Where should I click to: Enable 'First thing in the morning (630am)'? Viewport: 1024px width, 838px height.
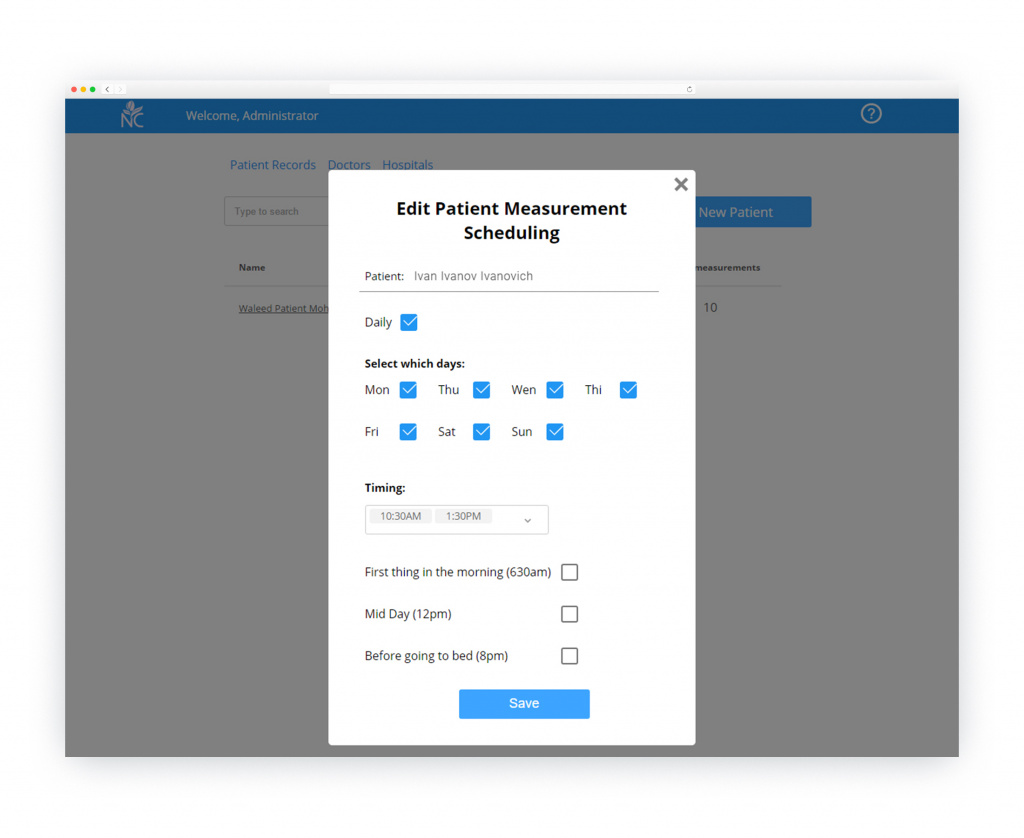(x=569, y=572)
